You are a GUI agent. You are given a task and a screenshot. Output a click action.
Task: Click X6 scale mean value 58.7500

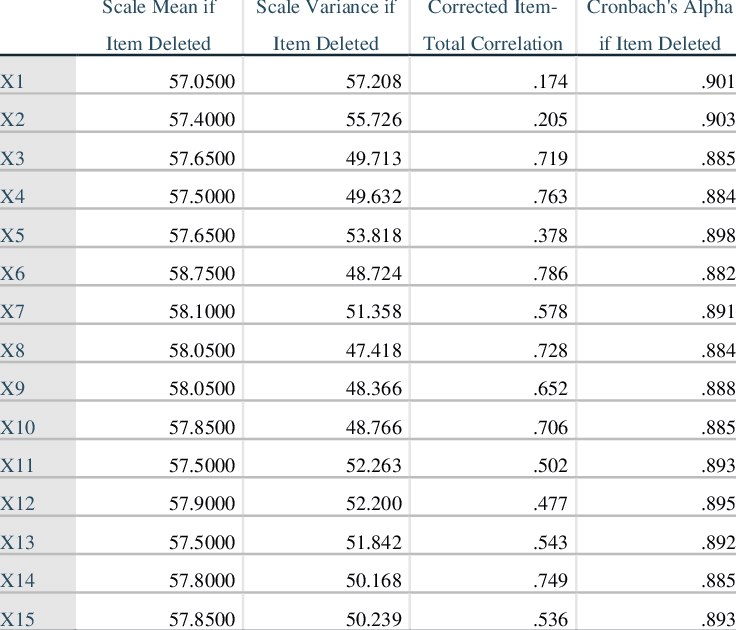tap(202, 273)
